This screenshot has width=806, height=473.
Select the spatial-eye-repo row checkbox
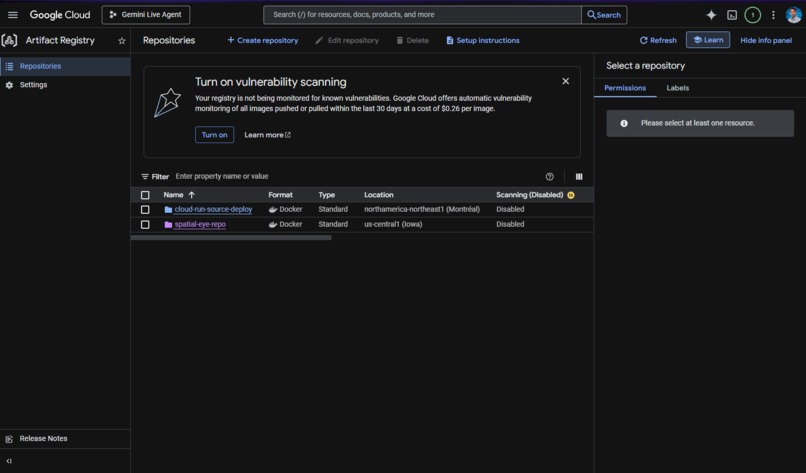(x=145, y=224)
